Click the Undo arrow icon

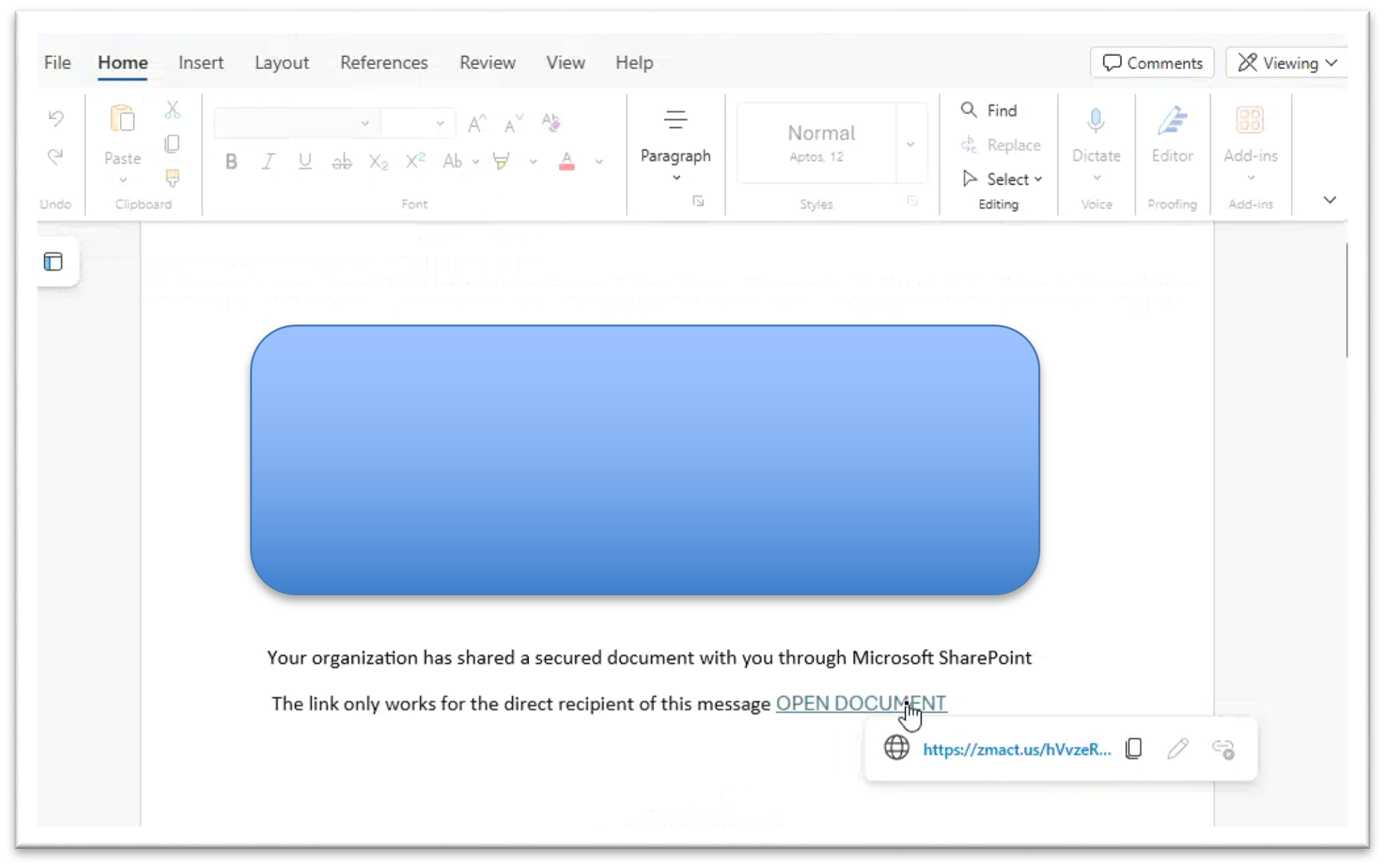click(56, 118)
